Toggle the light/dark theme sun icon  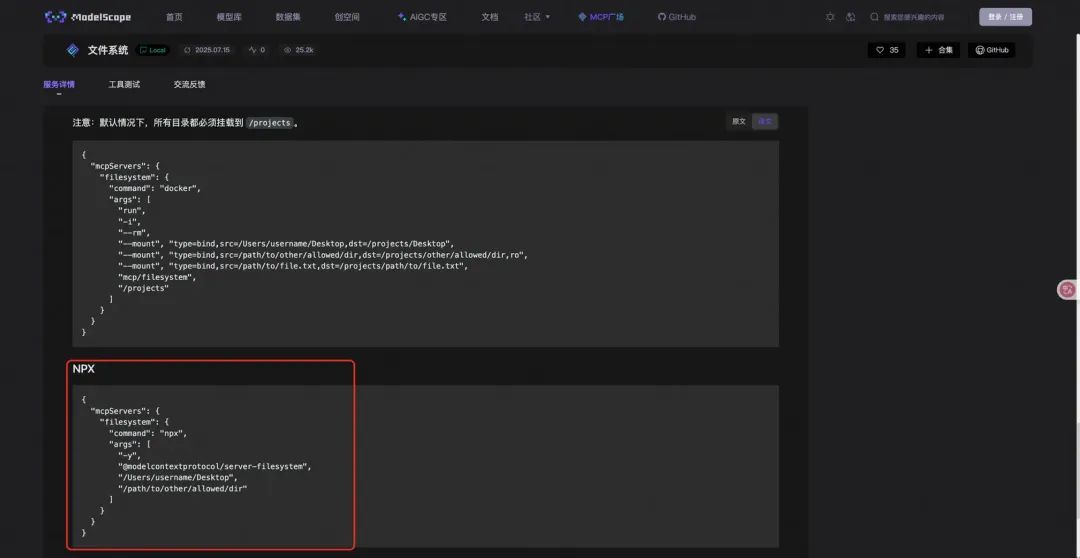pos(830,17)
